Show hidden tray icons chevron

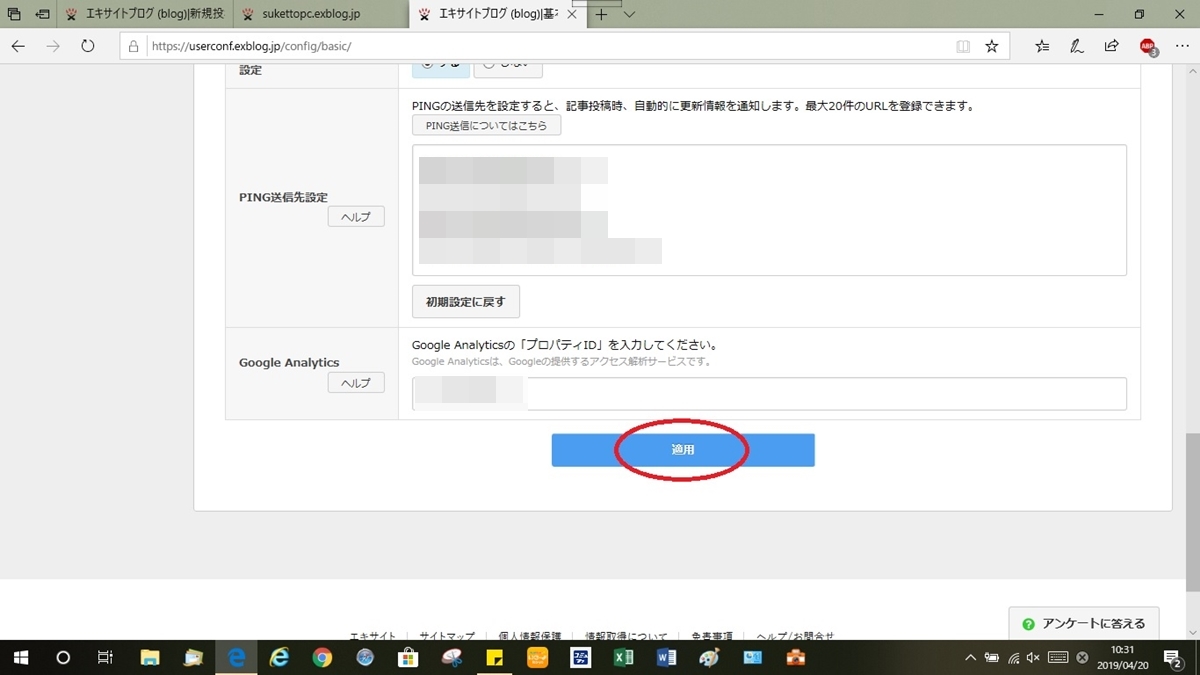pos(970,658)
